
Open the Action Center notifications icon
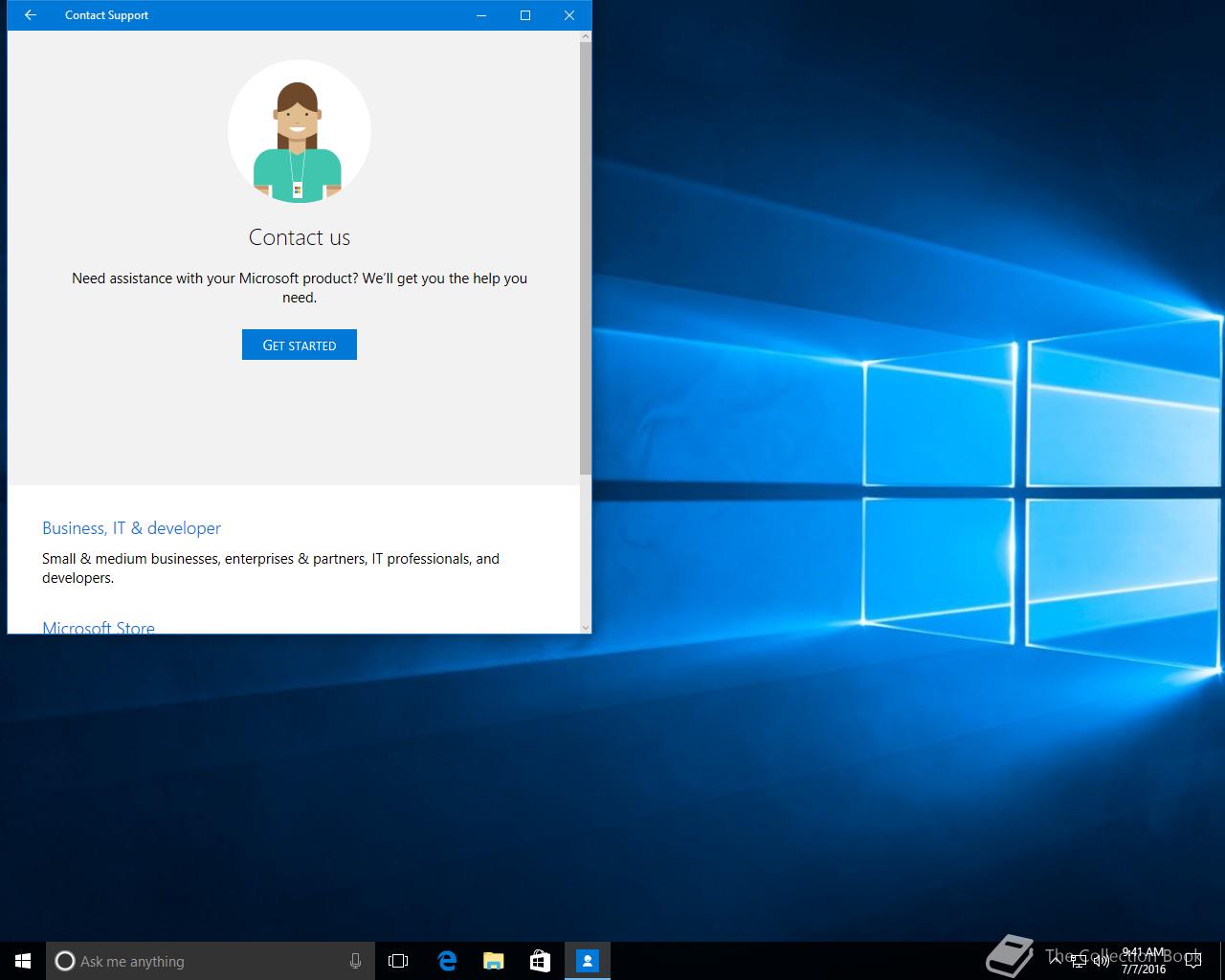click(1192, 961)
